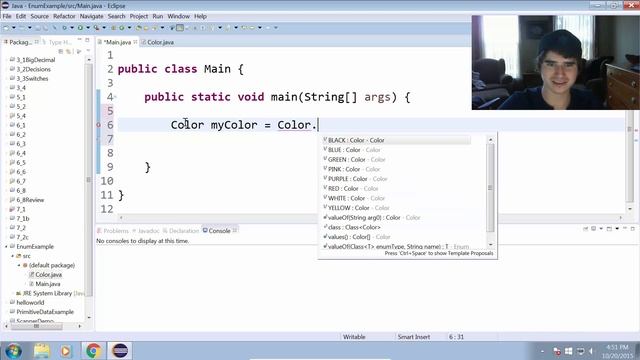This screenshot has height=360, width=640.
Task: Click the New file toolbar icon
Action: 6,28
